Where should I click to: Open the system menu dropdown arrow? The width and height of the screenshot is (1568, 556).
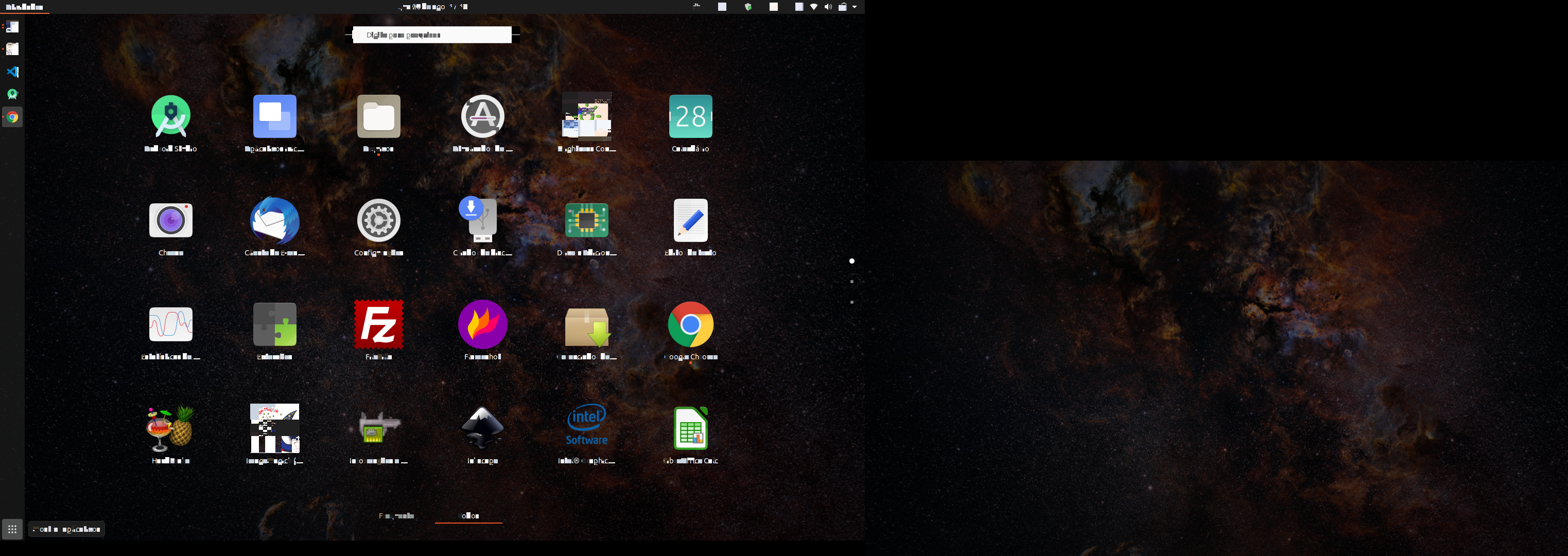(x=855, y=7)
